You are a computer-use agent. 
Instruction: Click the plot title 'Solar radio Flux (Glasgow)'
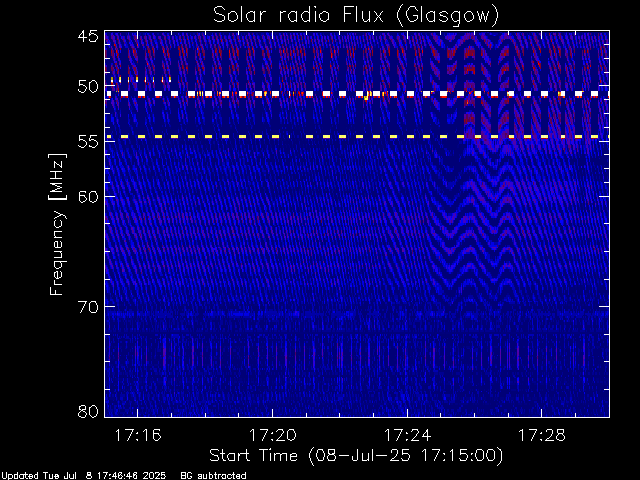(356, 16)
